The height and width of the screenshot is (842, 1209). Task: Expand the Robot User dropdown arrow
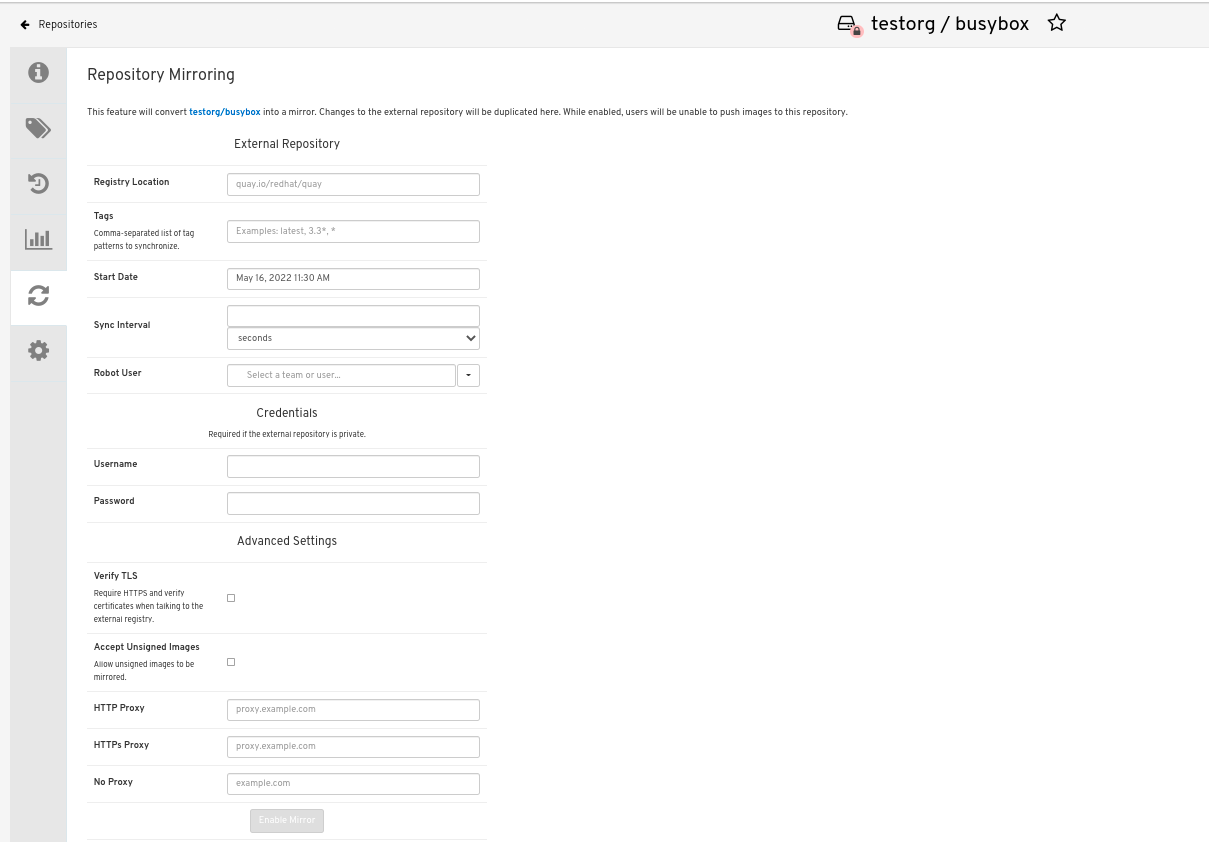(468, 375)
